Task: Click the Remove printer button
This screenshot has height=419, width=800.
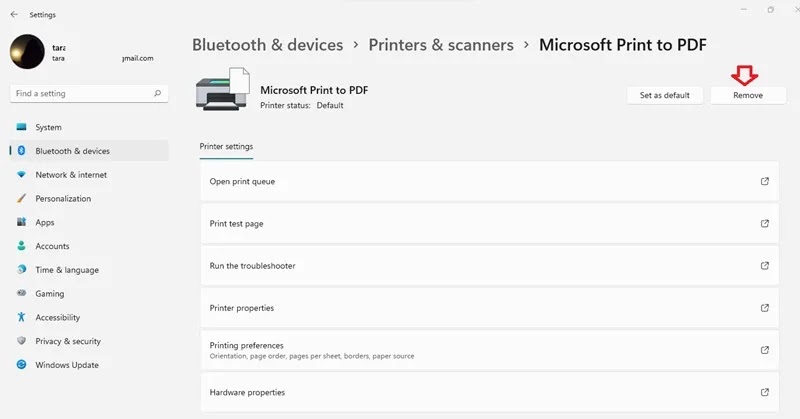Action: pyautogui.click(x=748, y=95)
